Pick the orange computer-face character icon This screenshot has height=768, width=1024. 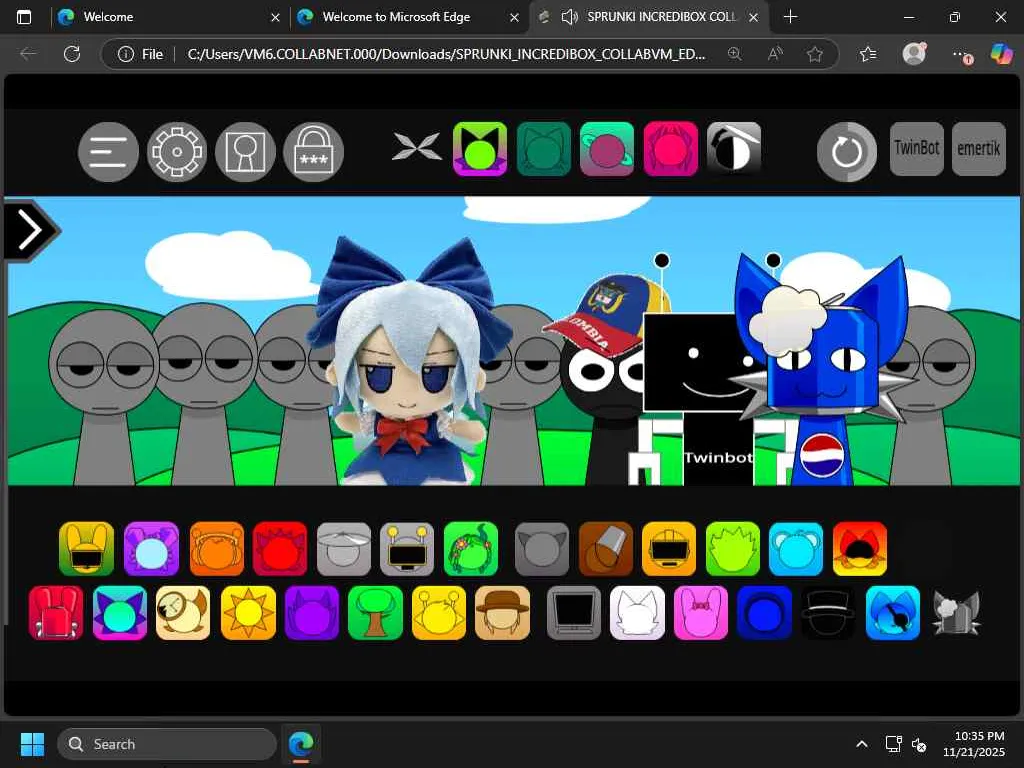(669, 549)
